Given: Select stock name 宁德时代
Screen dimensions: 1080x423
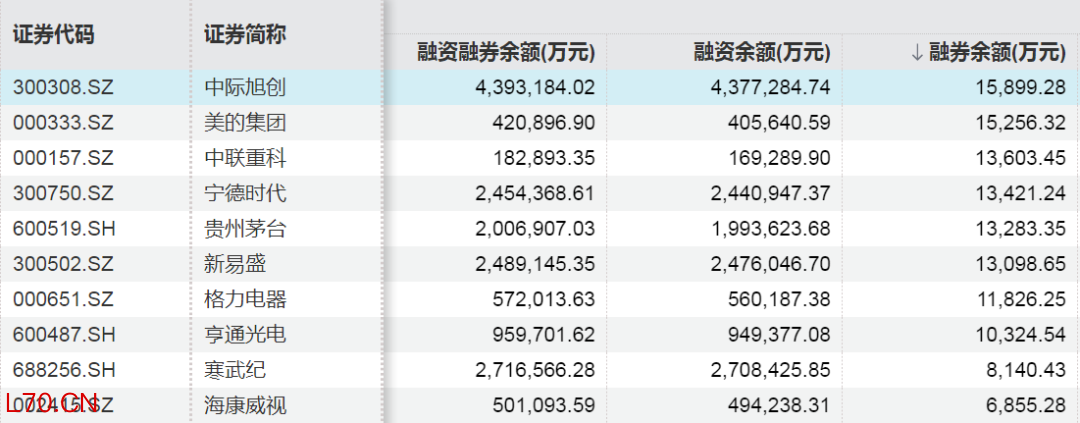Looking at the screenshot, I should tap(245, 194).
